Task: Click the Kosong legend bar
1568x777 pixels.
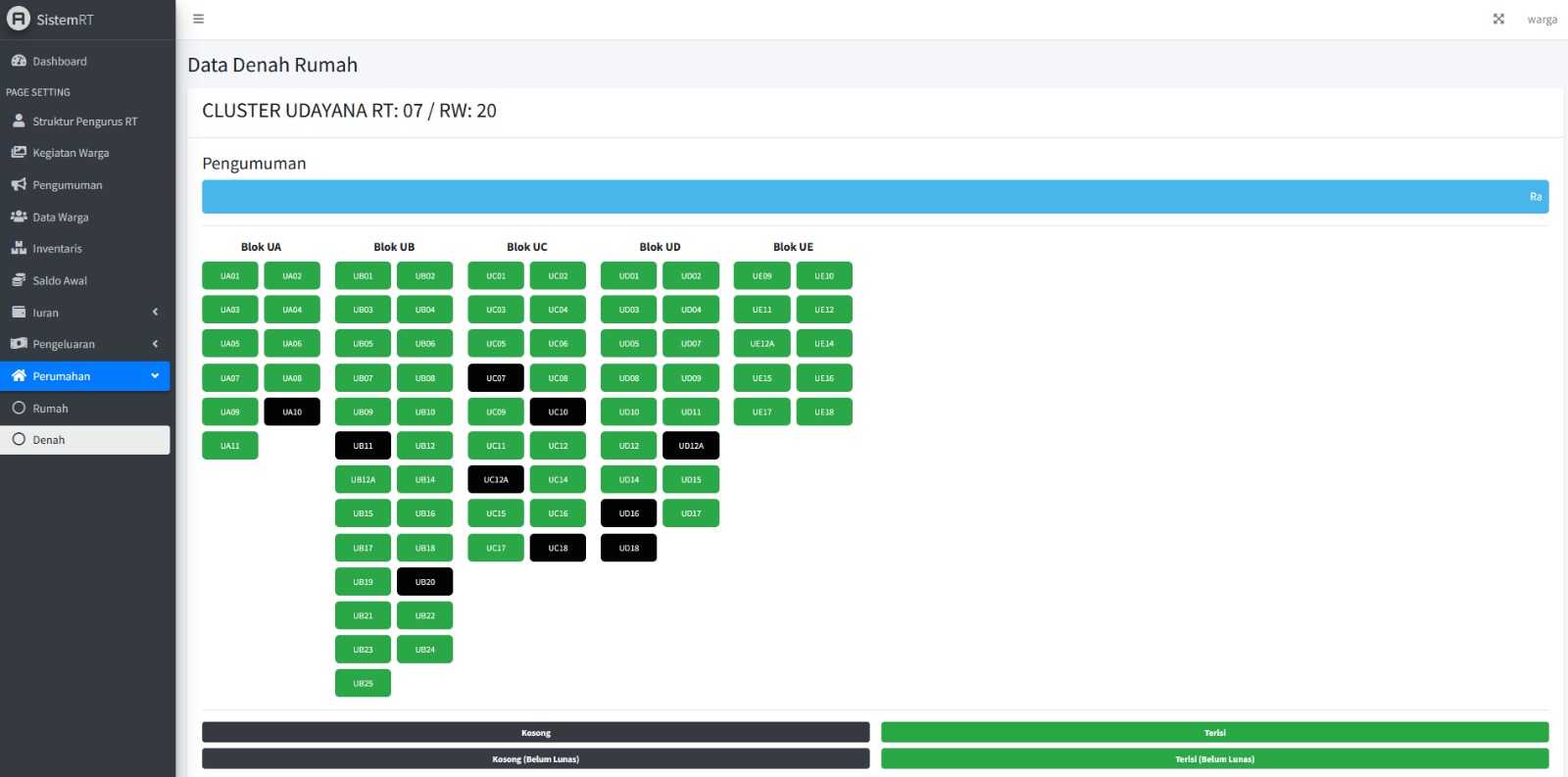Action: point(536,733)
